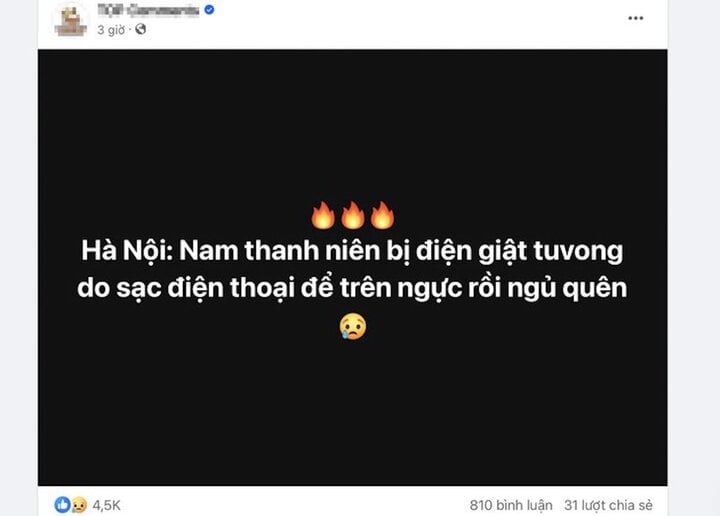
Task: Click the '3 giờ' post timestamp
Action: click(x=111, y=30)
